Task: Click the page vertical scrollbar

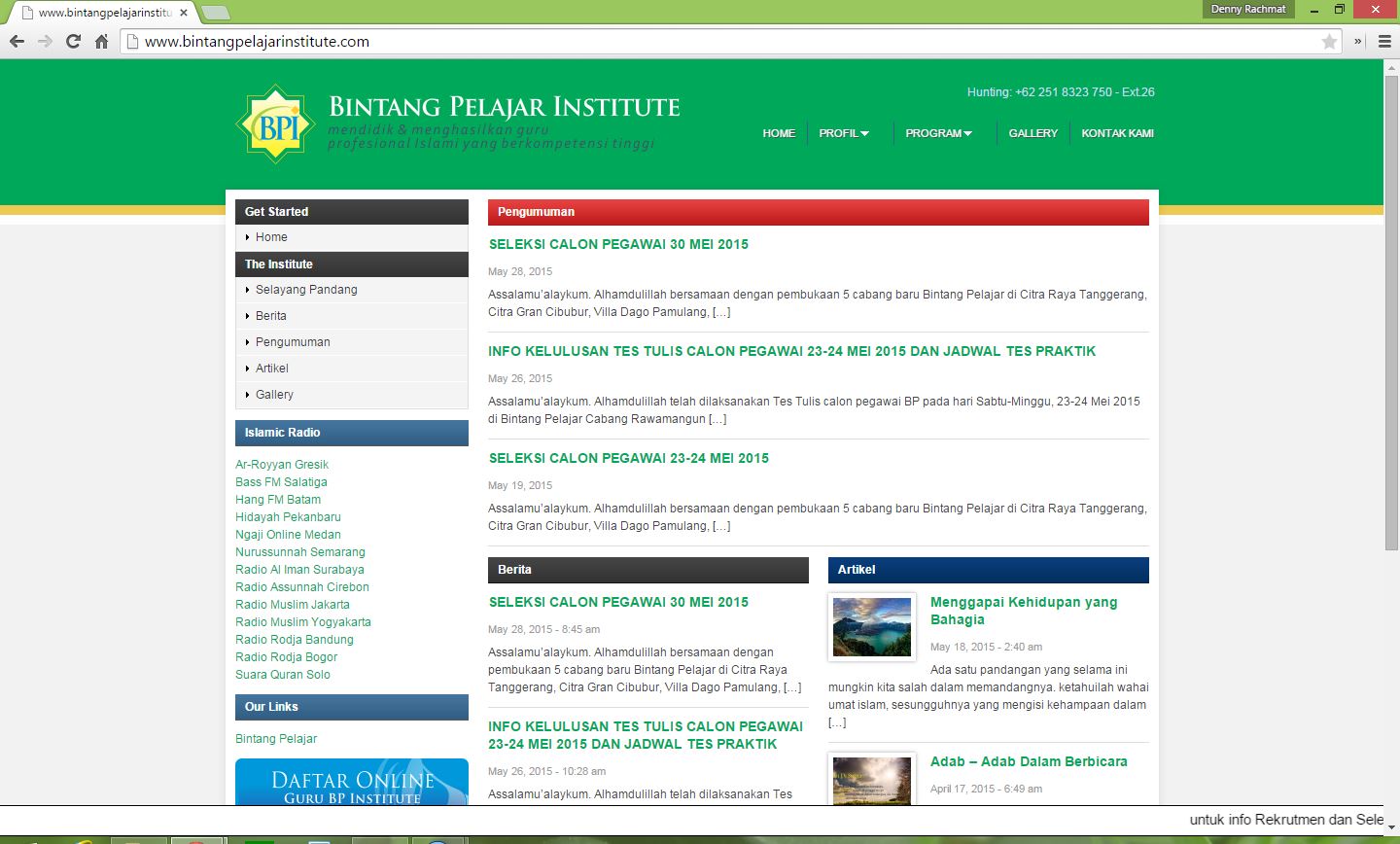Action: pos(1390,311)
